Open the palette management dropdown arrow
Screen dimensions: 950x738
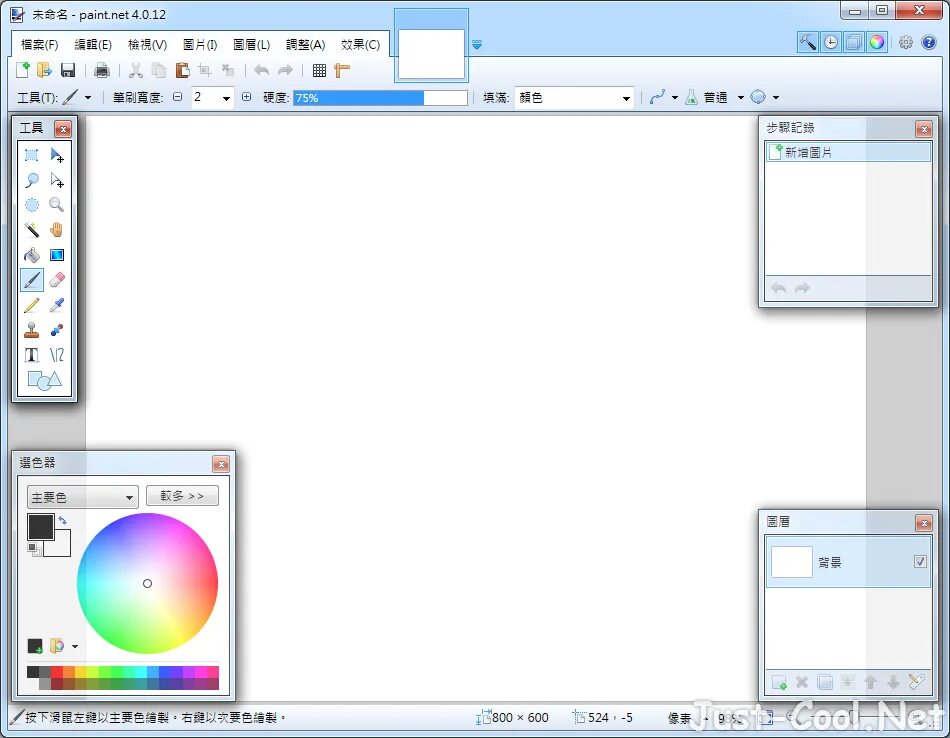click(75, 647)
